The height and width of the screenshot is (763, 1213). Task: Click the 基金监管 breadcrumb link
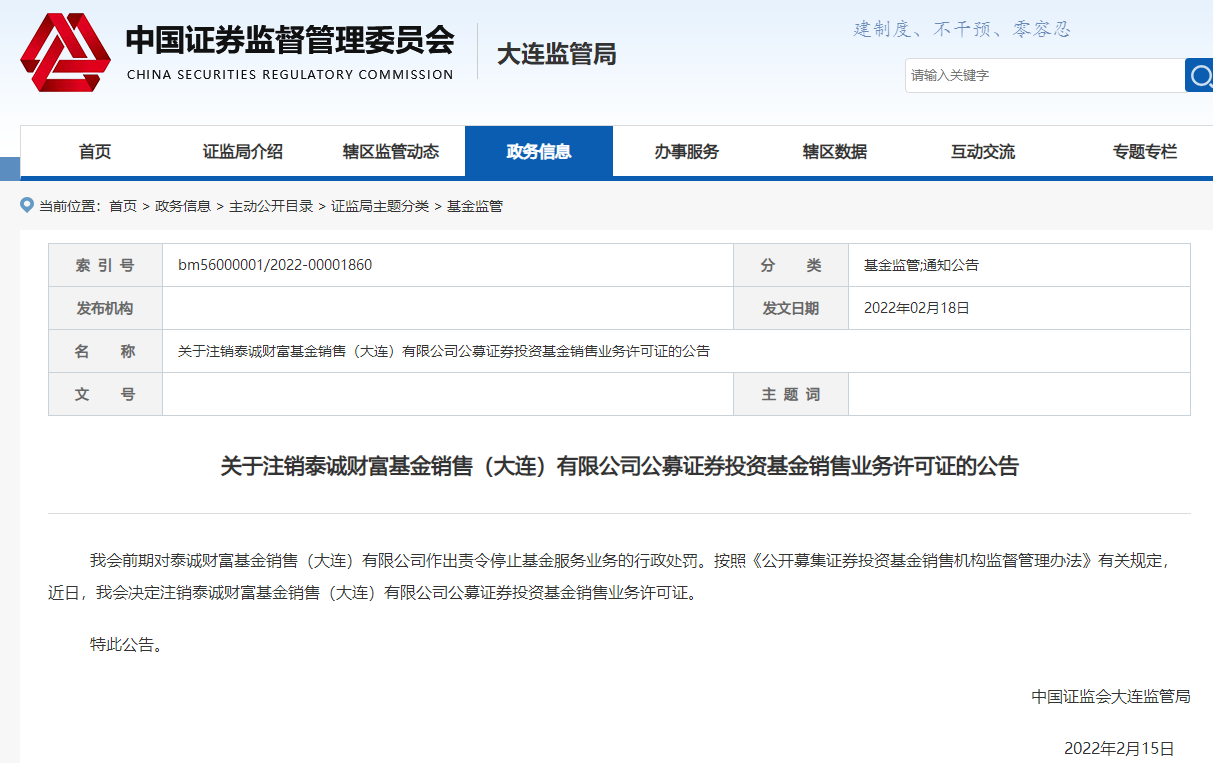tap(475, 206)
